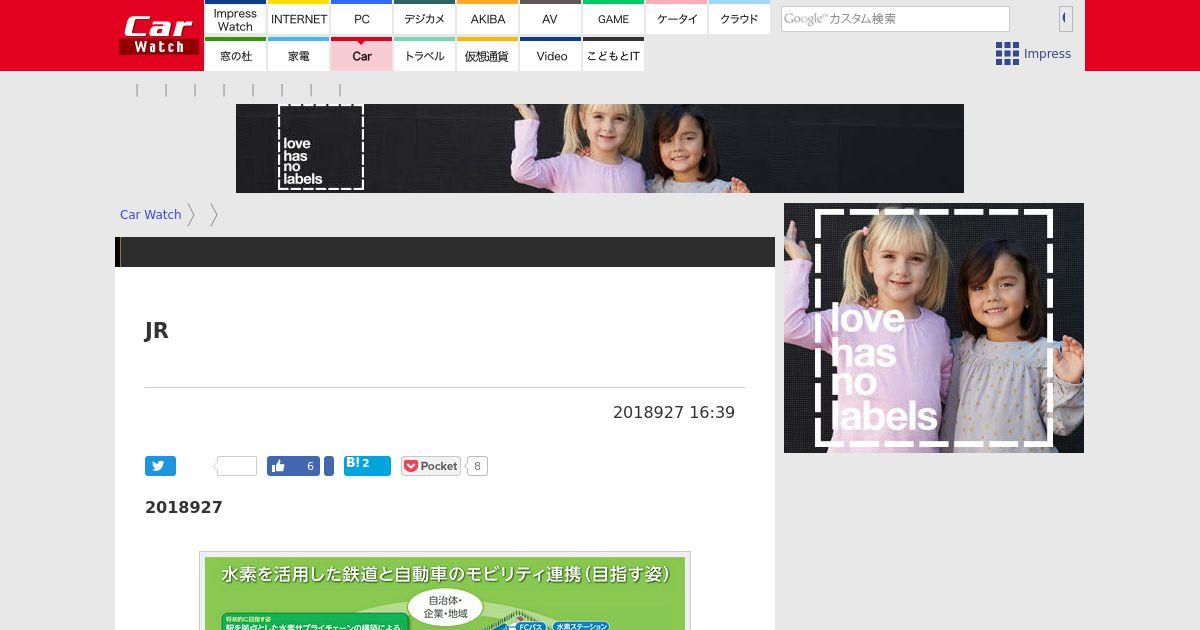Click the Car Watch logo
Image resolution: width=1200 pixels, height=630 pixels.
tap(158, 35)
